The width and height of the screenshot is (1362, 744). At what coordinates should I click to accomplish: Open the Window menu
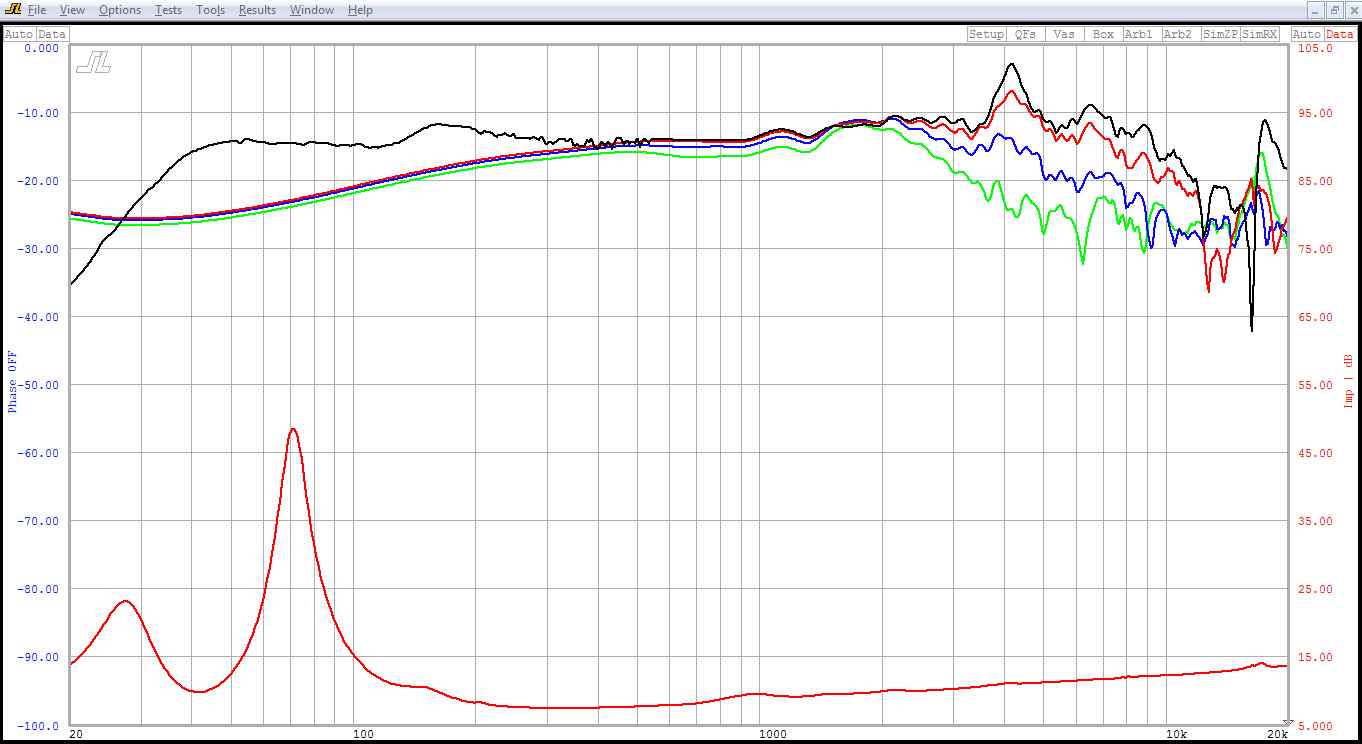pyautogui.click(x=312, y=10)
